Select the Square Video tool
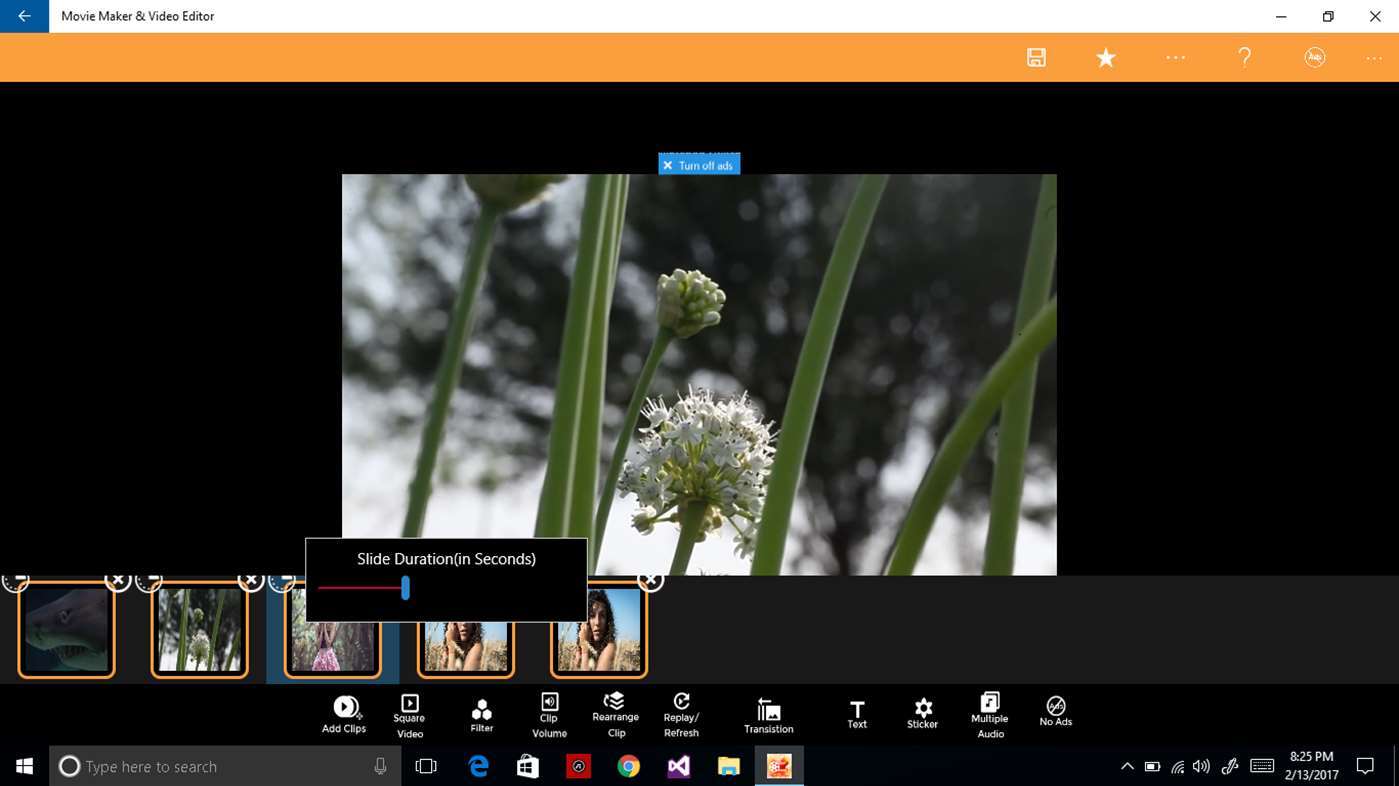The height and width of the screenshot is (786, 1399). [409, 703]
